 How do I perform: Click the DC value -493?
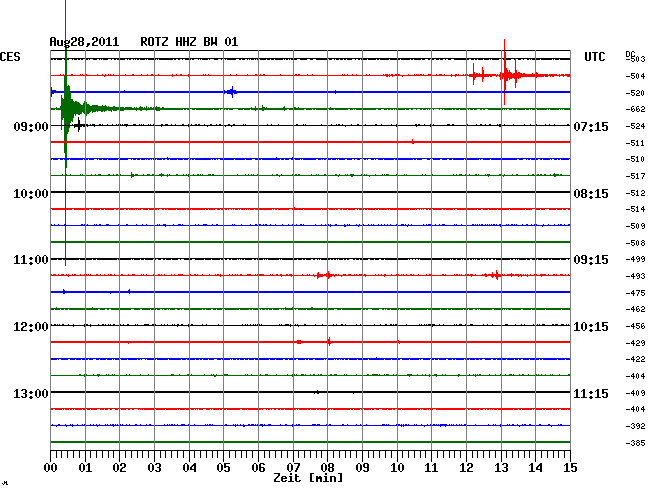pos(635,276)
